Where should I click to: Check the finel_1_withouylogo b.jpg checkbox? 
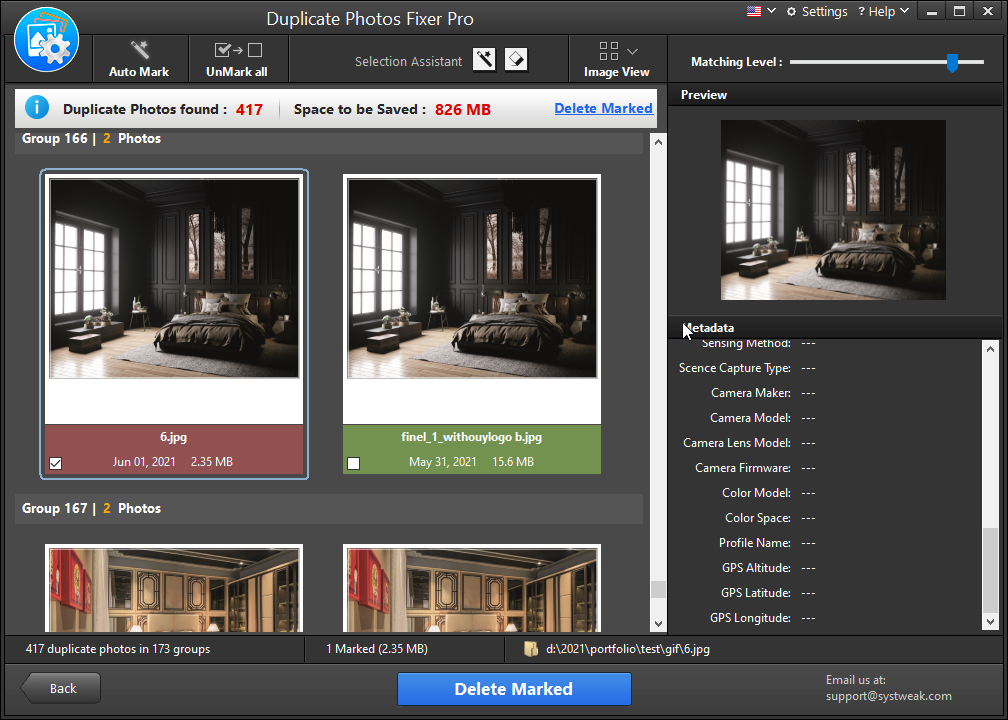354,463
